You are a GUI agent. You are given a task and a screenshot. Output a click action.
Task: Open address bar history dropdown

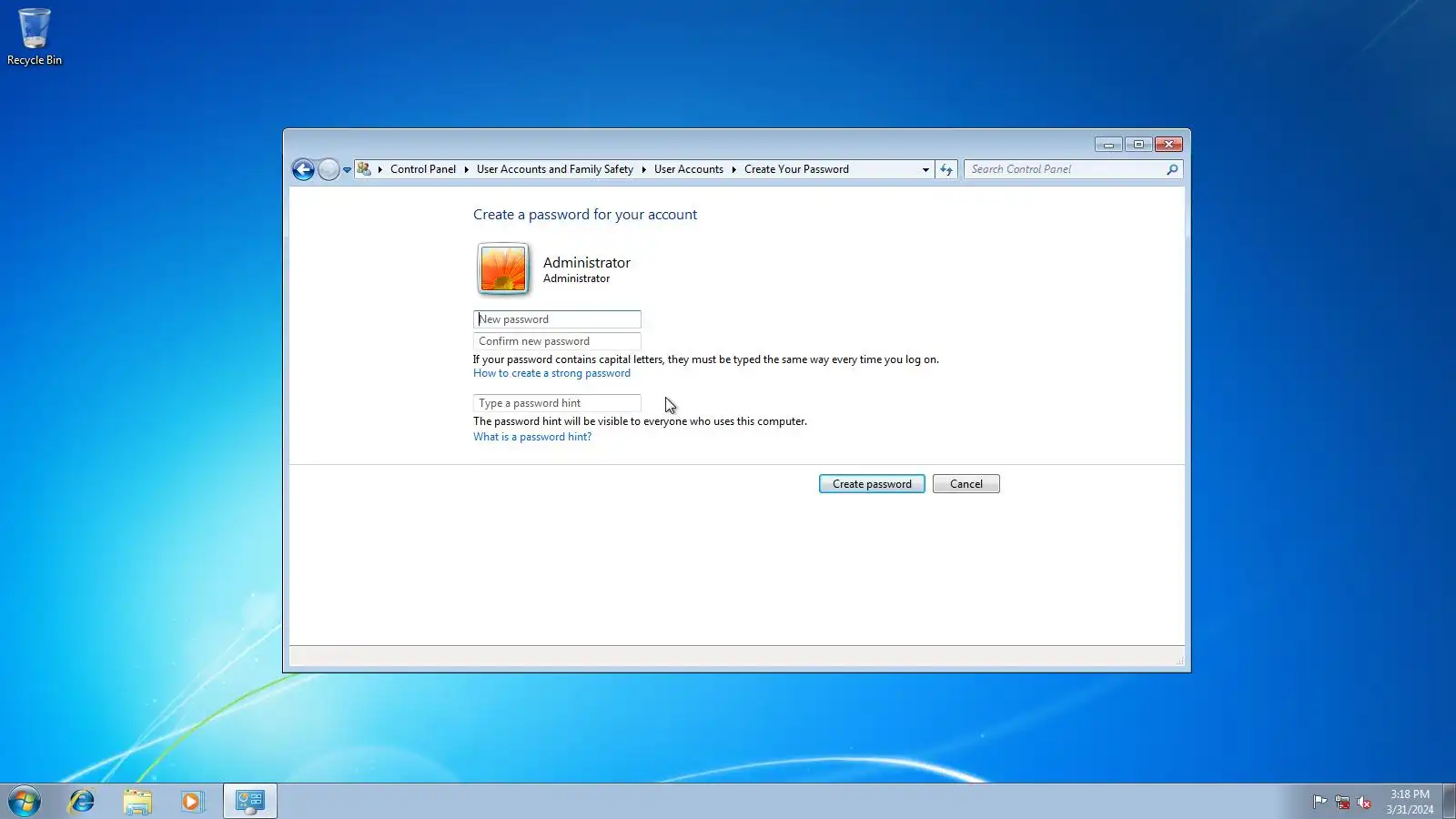coord(925,169)
